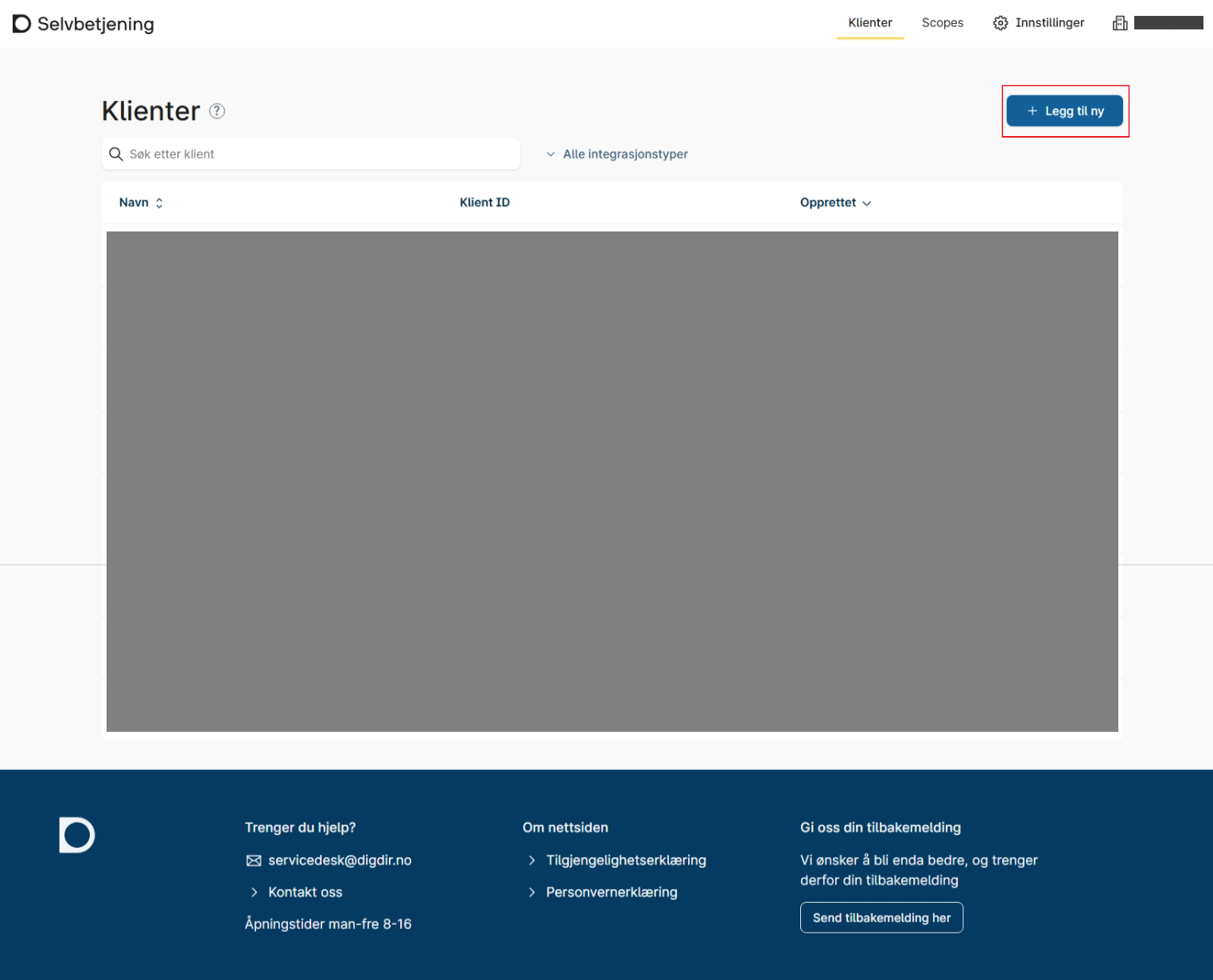Open the Klienter tab
The height and width of the screenshot is (980, 1213).
tap(870, 23)
